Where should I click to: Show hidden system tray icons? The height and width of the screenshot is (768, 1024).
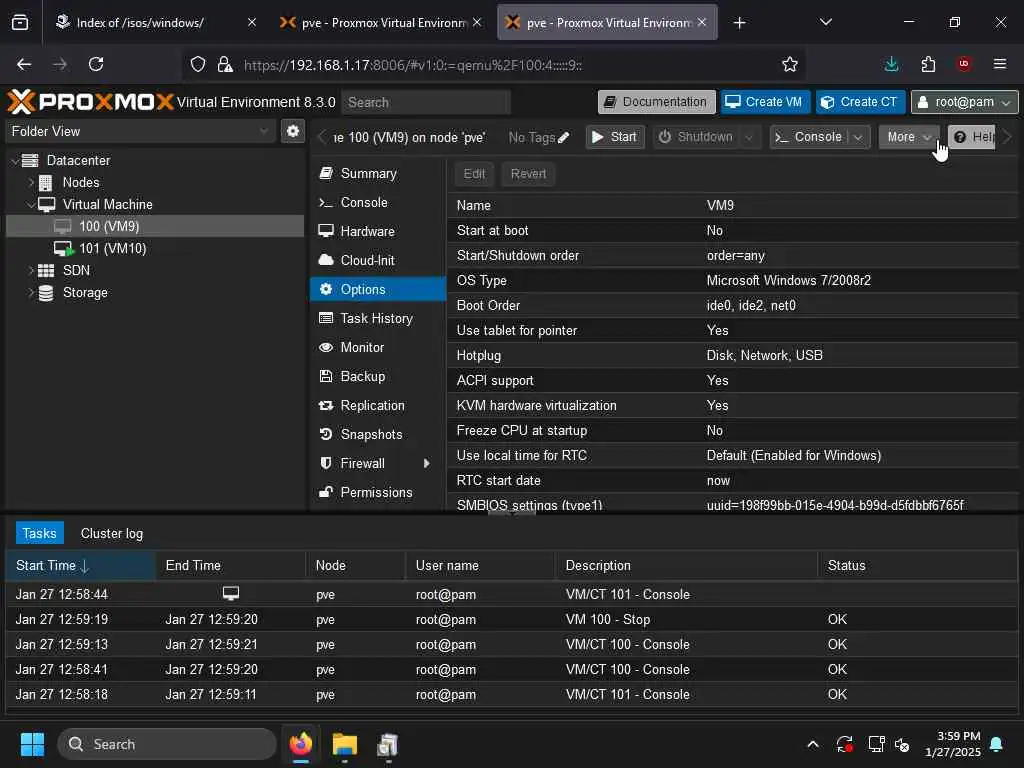pyautogui.click(x=812, y=744)
